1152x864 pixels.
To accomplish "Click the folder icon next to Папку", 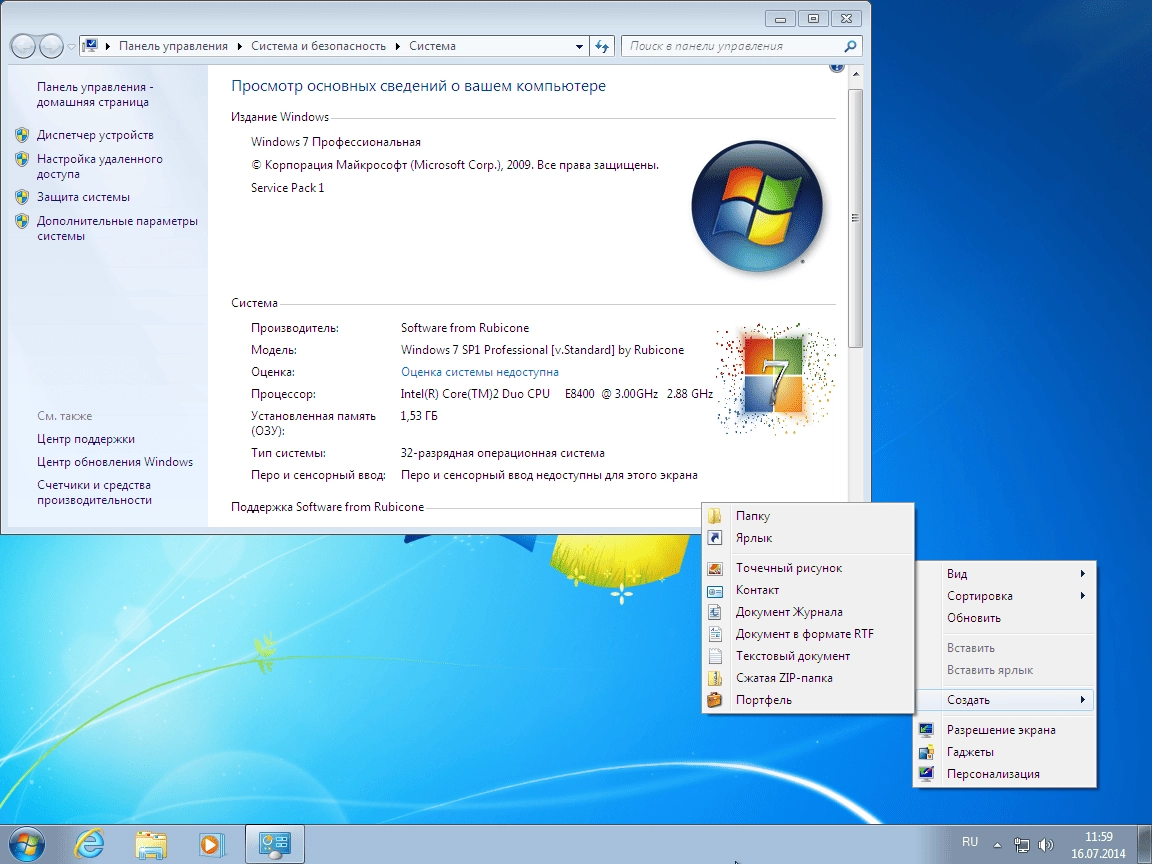I will click(x=715, y=516).
